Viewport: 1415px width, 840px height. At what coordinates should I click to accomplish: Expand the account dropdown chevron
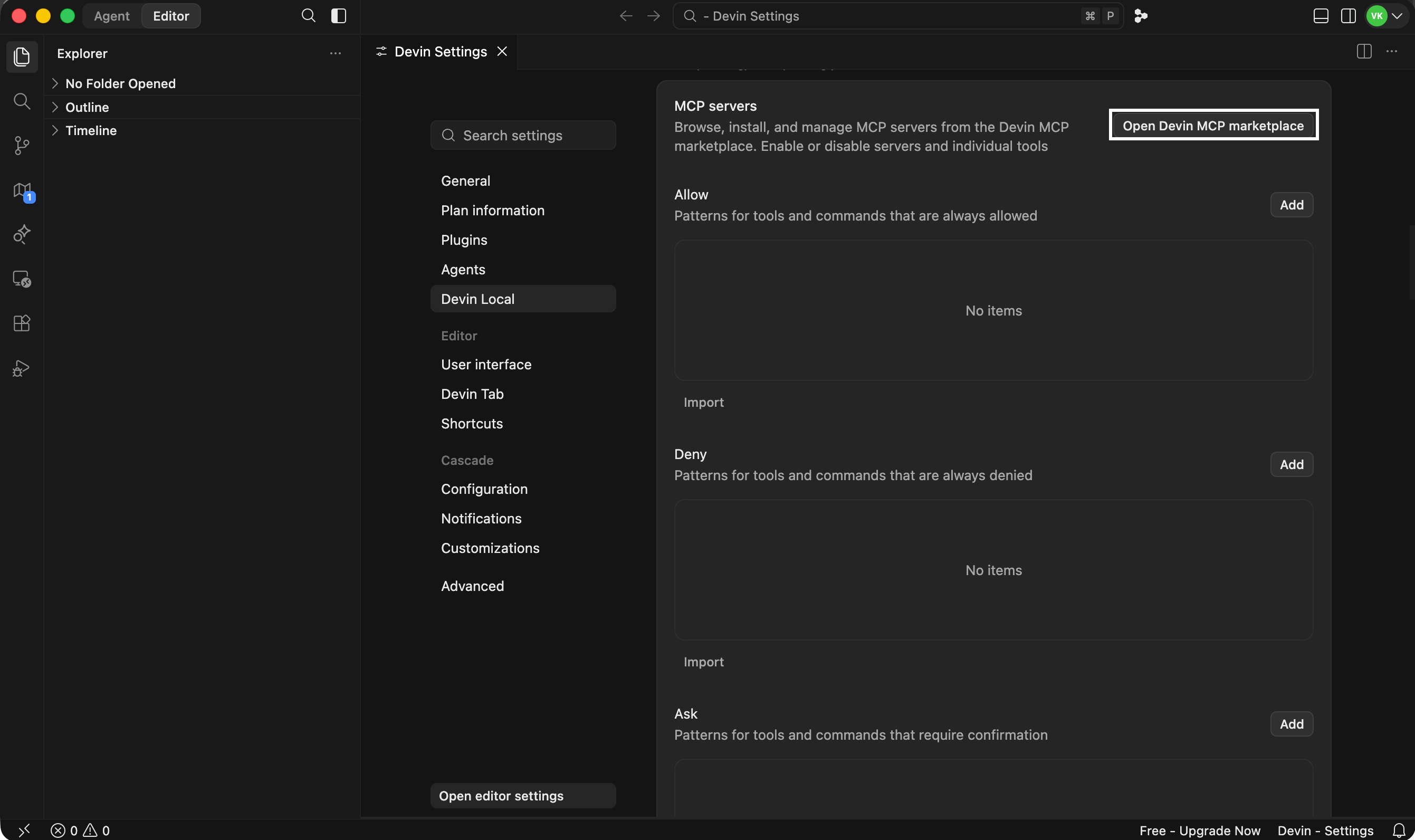[1397, 16]
